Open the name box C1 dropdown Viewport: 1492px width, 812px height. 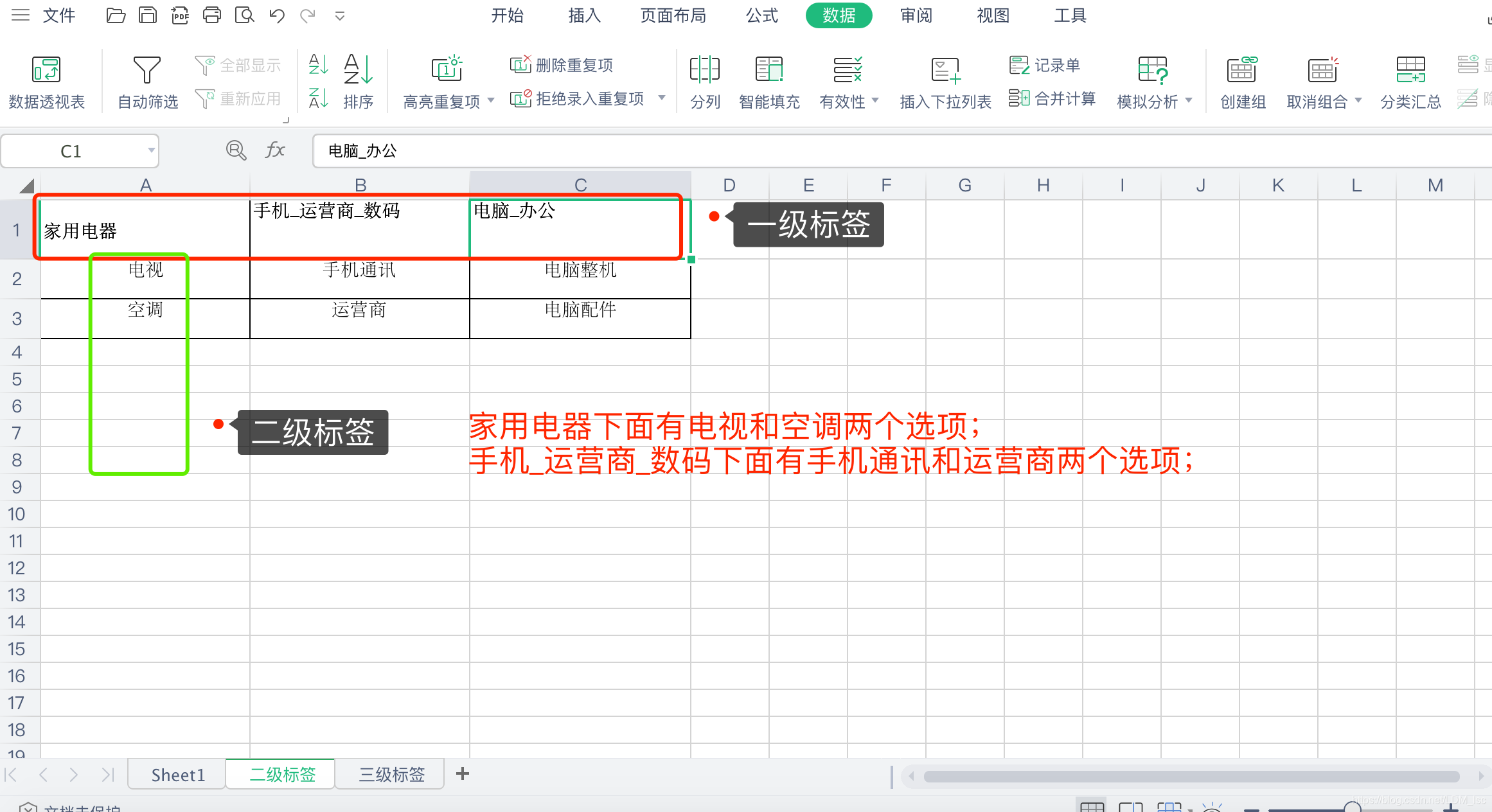click(x=151, y=150)
